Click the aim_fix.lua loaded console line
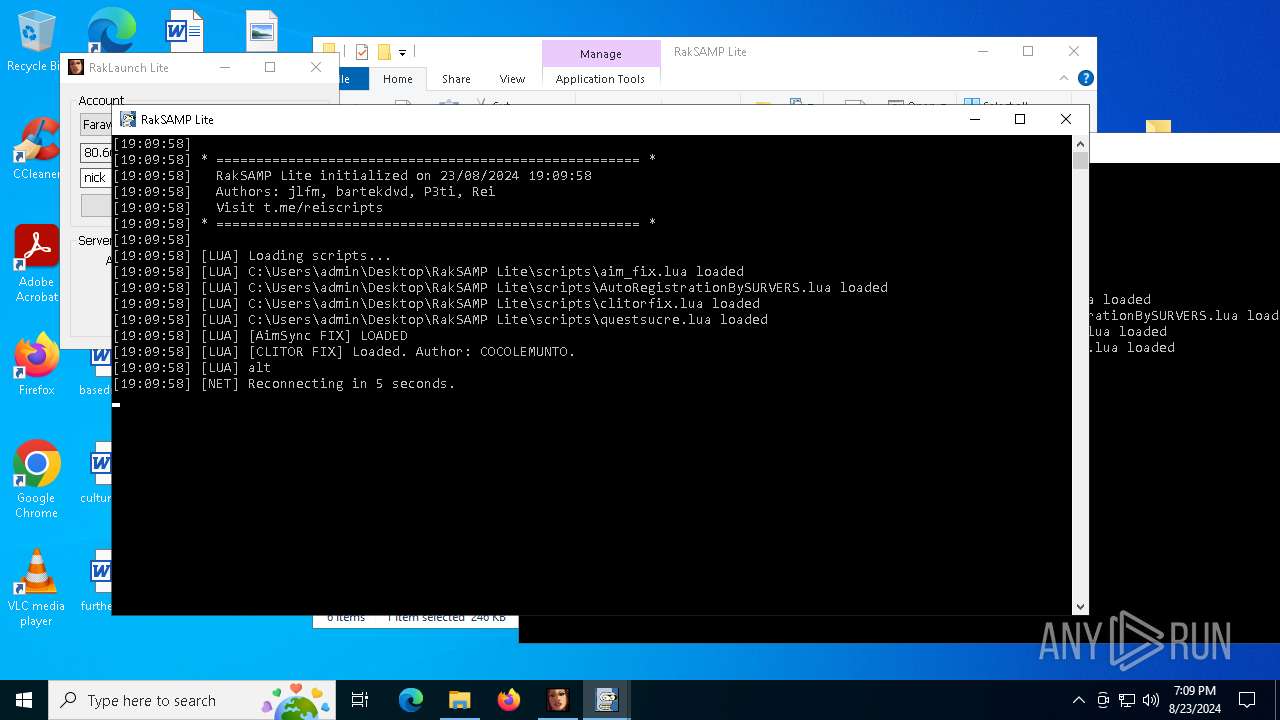 tap(496, 271)
